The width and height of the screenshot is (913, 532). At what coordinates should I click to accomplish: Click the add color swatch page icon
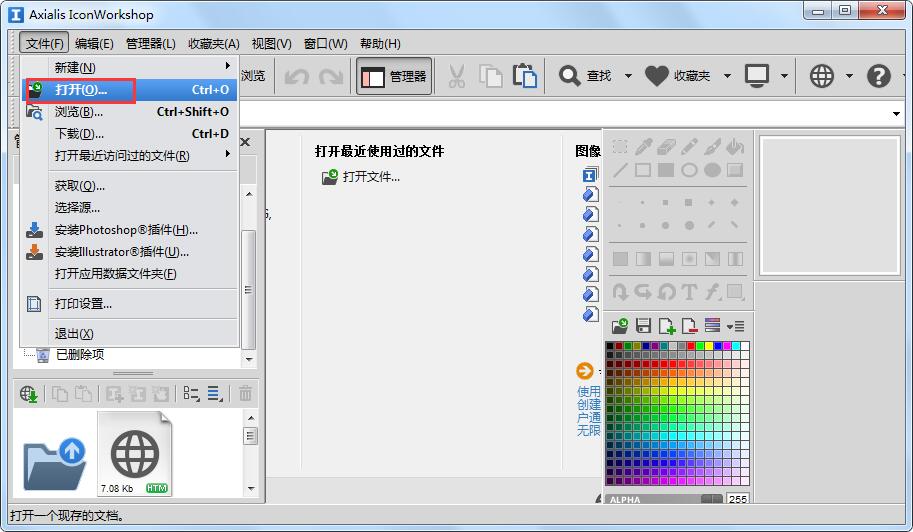[x=667, y=326]
